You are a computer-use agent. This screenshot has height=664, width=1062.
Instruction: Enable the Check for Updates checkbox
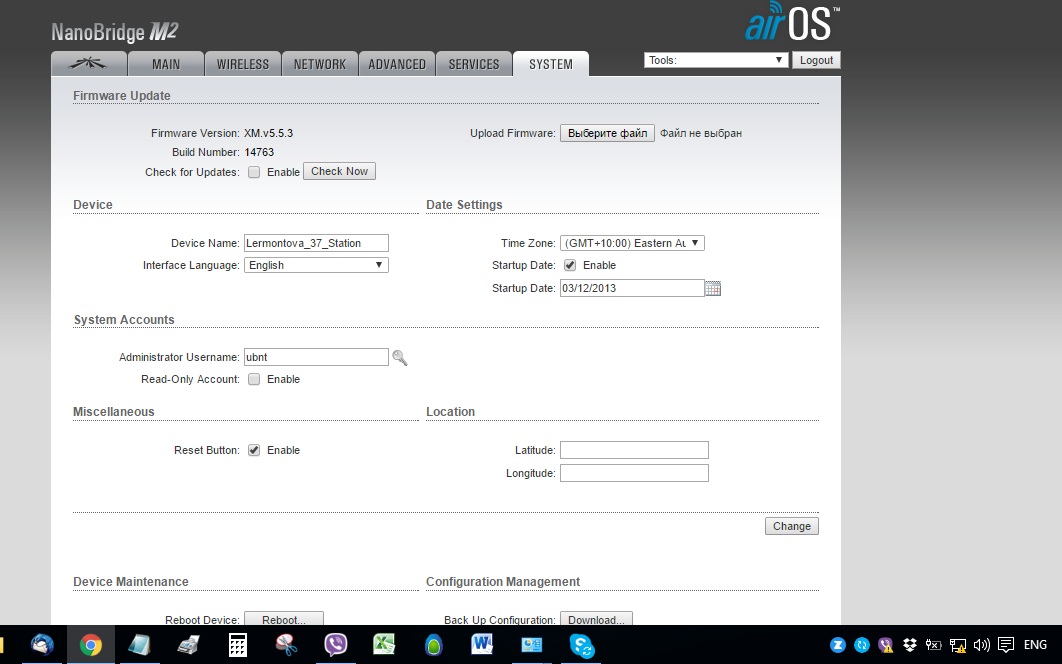pos(254,172)
